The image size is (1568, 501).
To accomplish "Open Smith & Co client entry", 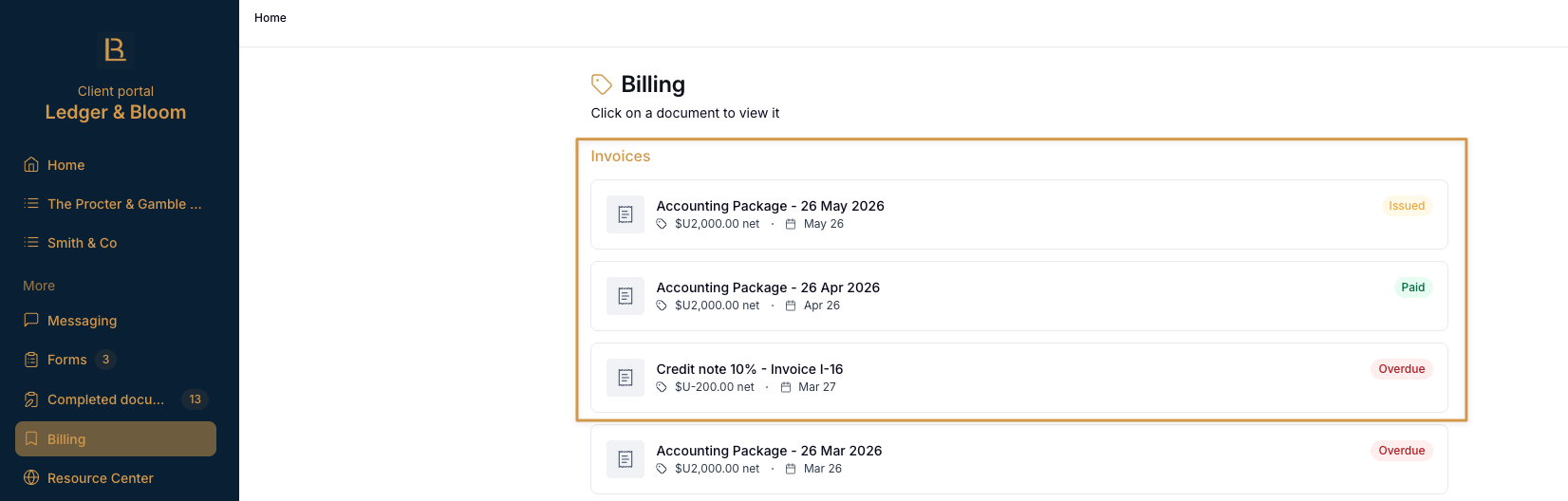I will click(x=116, y=242).
